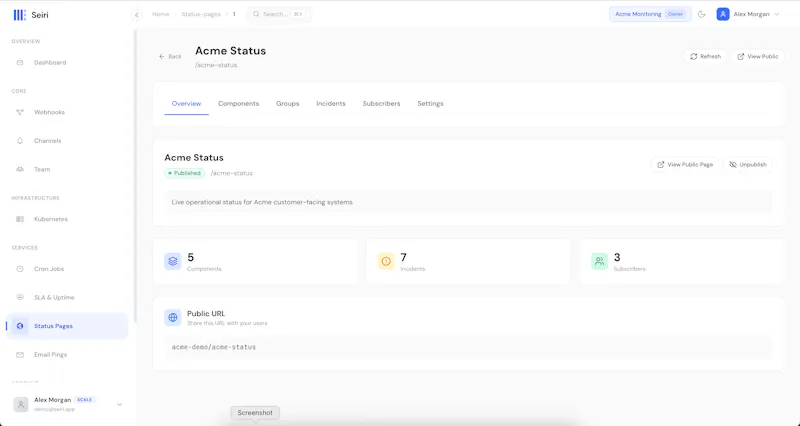
Task: Click the View Public Page button
Action: (685, 165)
